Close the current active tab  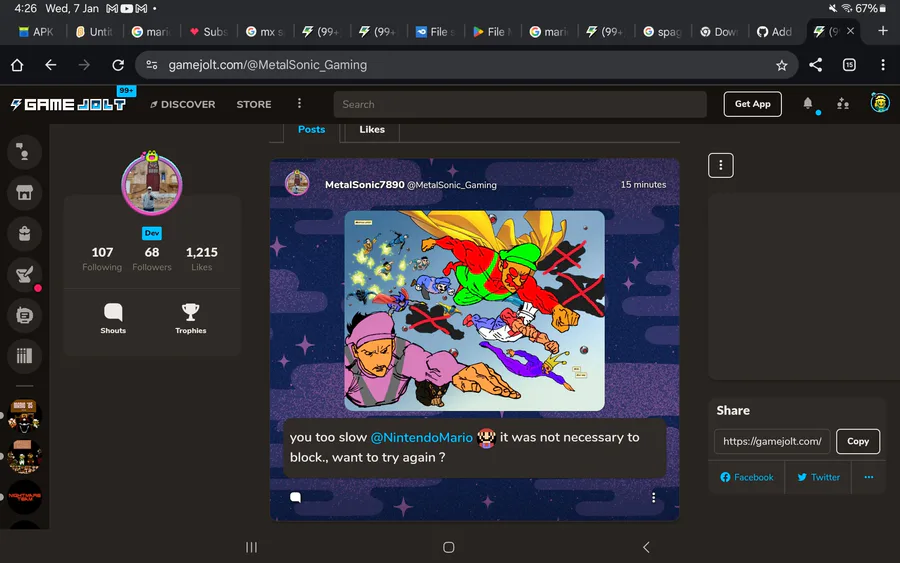(851, 31)
